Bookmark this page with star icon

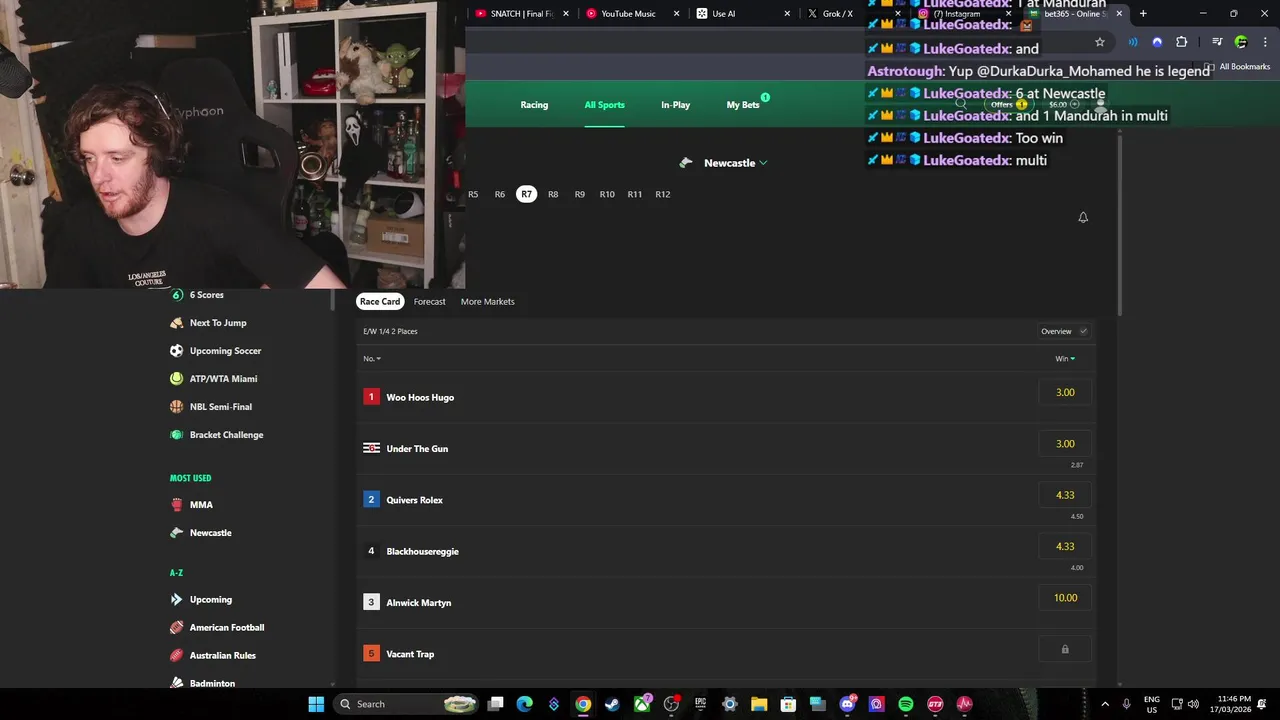click(x=1100, y=42)
